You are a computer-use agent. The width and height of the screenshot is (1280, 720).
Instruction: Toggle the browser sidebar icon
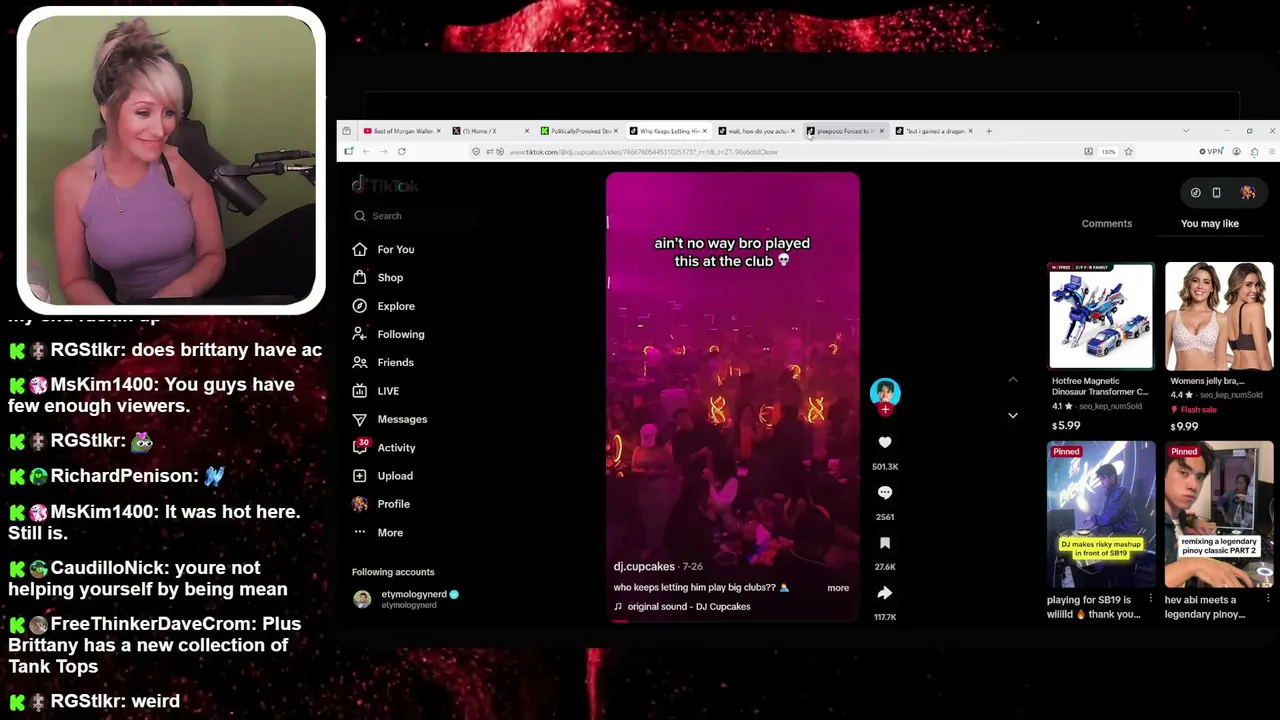[x=349, y=152]
